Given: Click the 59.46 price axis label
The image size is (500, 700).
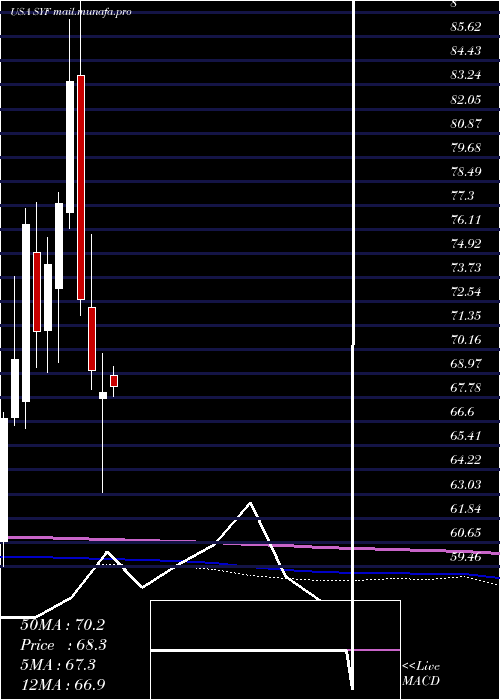Looking at the screenshot, I should click(x=466, y=557).
